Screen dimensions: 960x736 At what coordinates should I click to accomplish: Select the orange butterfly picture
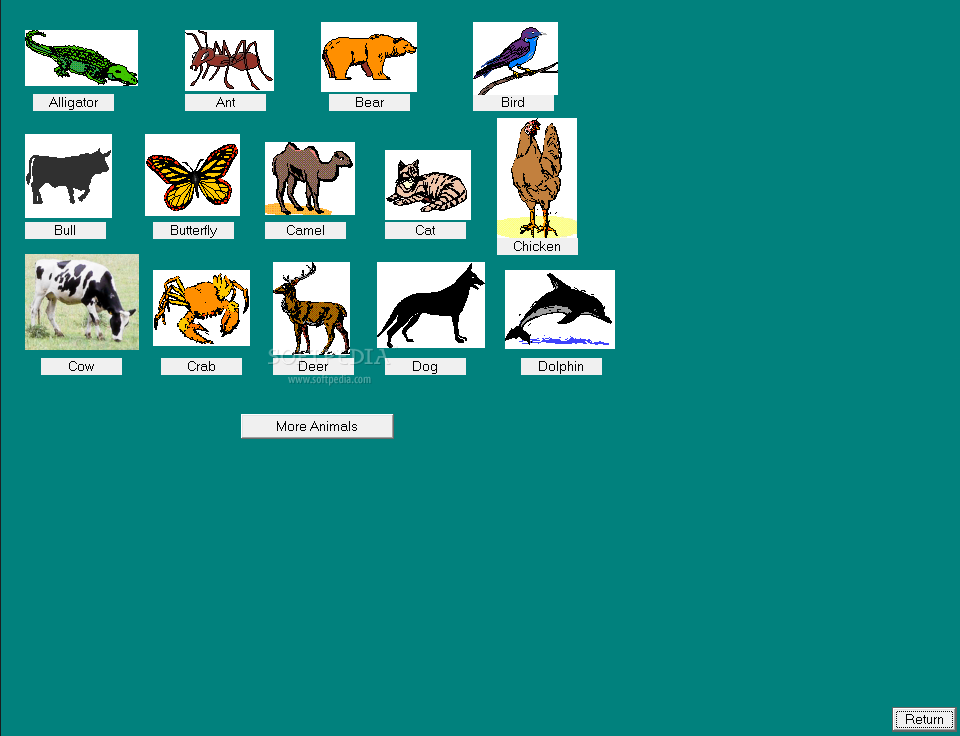(193, 175)
